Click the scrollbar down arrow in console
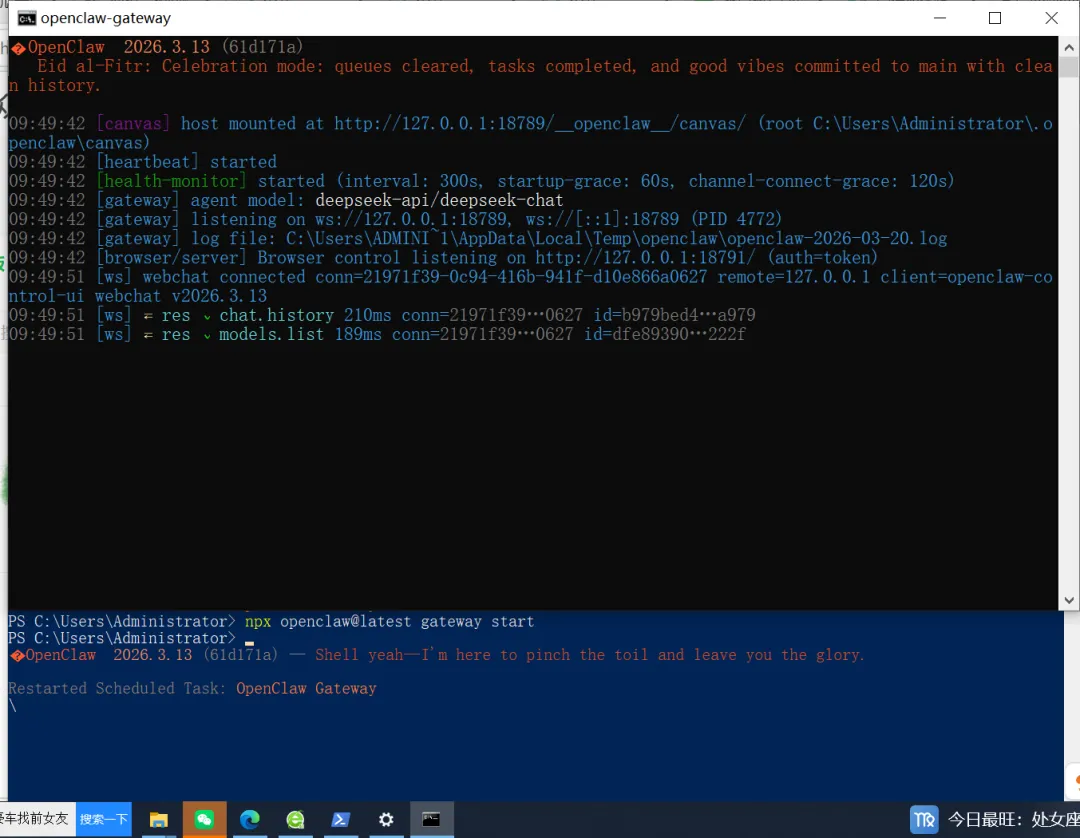1080x838 pixels. pos(1068,600)
